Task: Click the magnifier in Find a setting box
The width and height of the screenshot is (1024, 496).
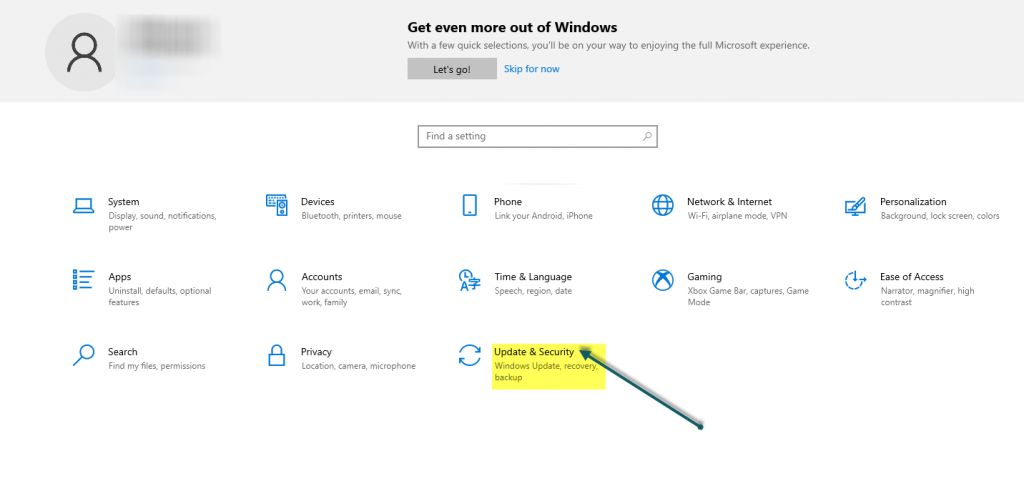Action: [647, 136]
